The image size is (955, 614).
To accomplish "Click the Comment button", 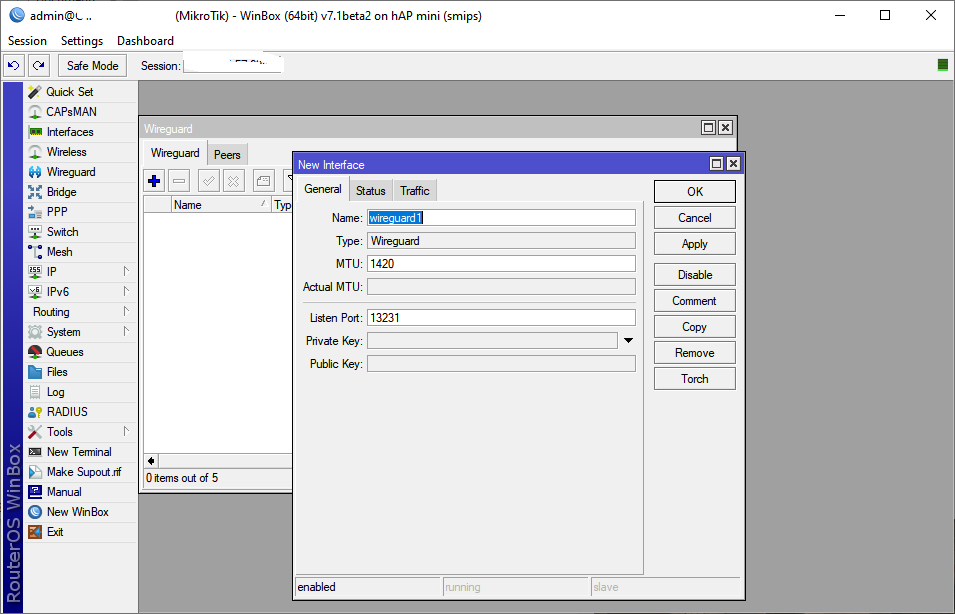I will click(x=695, y=301).
